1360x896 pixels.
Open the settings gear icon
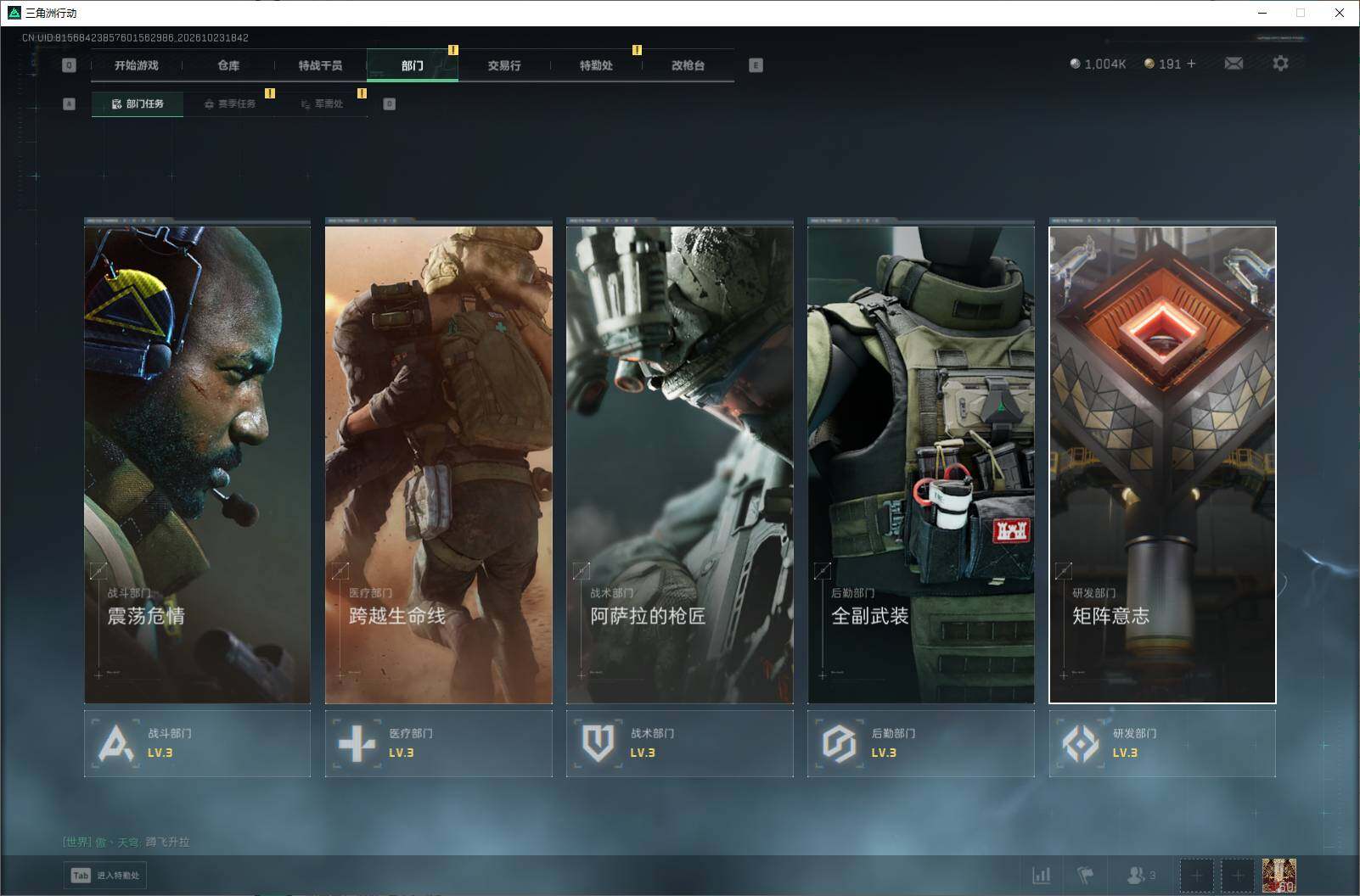coord(1280,64)
